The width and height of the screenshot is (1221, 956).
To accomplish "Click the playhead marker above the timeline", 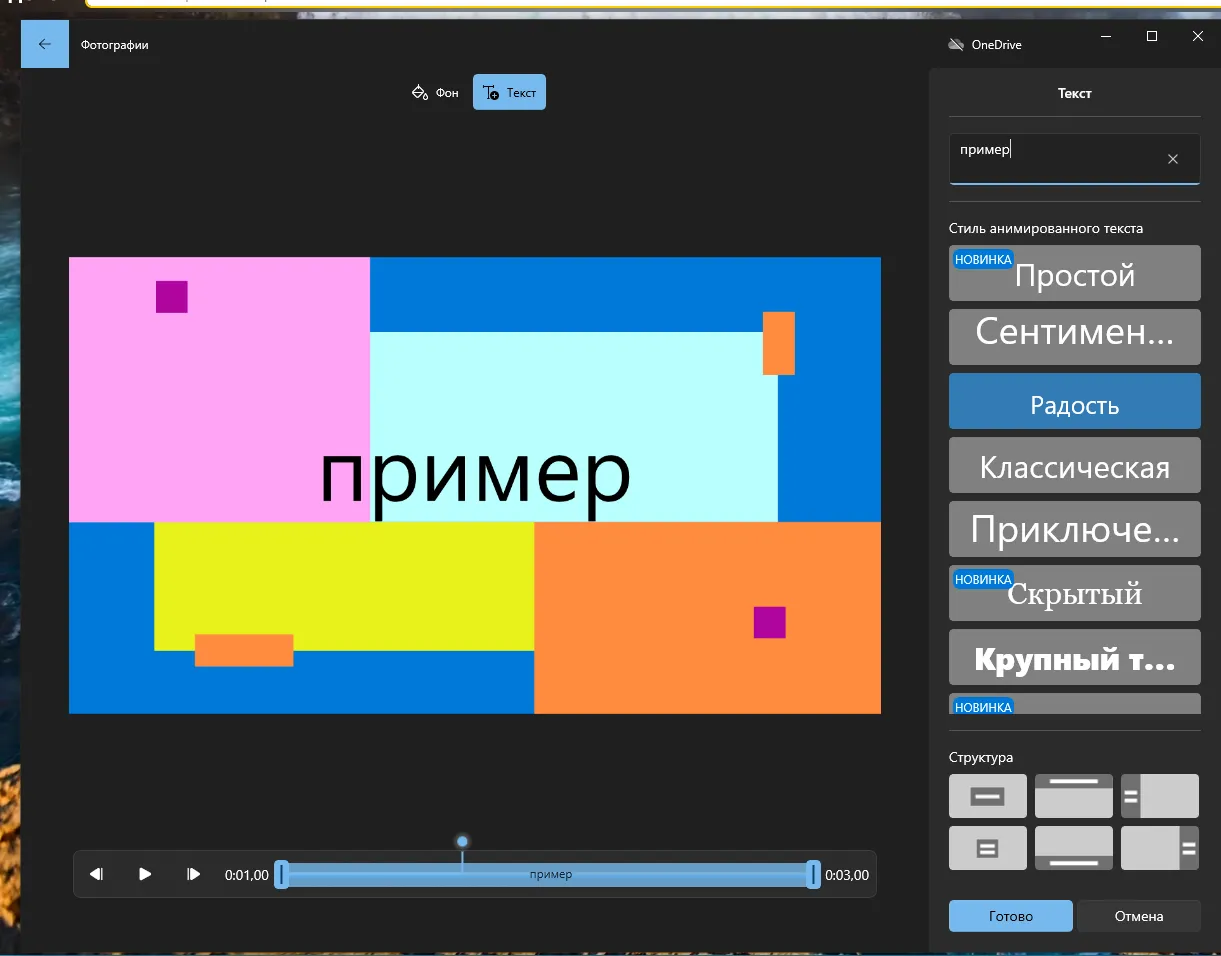I will pyautogui.click(x=462, y=842).
